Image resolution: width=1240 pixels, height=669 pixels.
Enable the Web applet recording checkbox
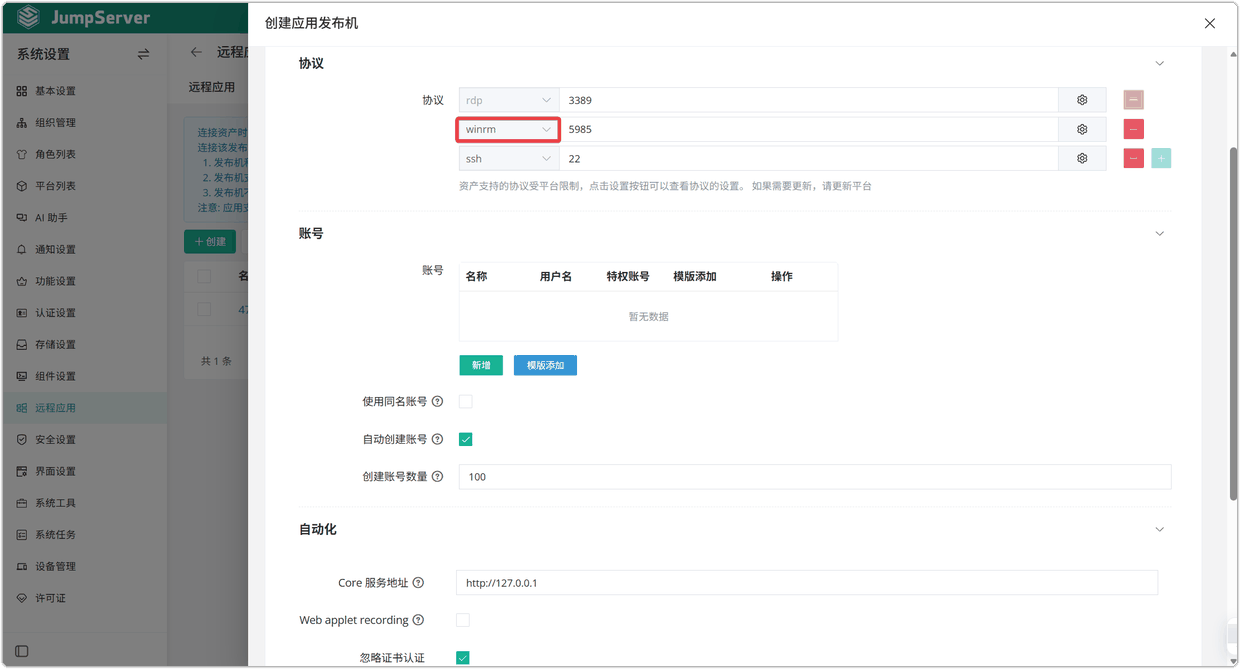pyautogui.click(x=463, y=620)
